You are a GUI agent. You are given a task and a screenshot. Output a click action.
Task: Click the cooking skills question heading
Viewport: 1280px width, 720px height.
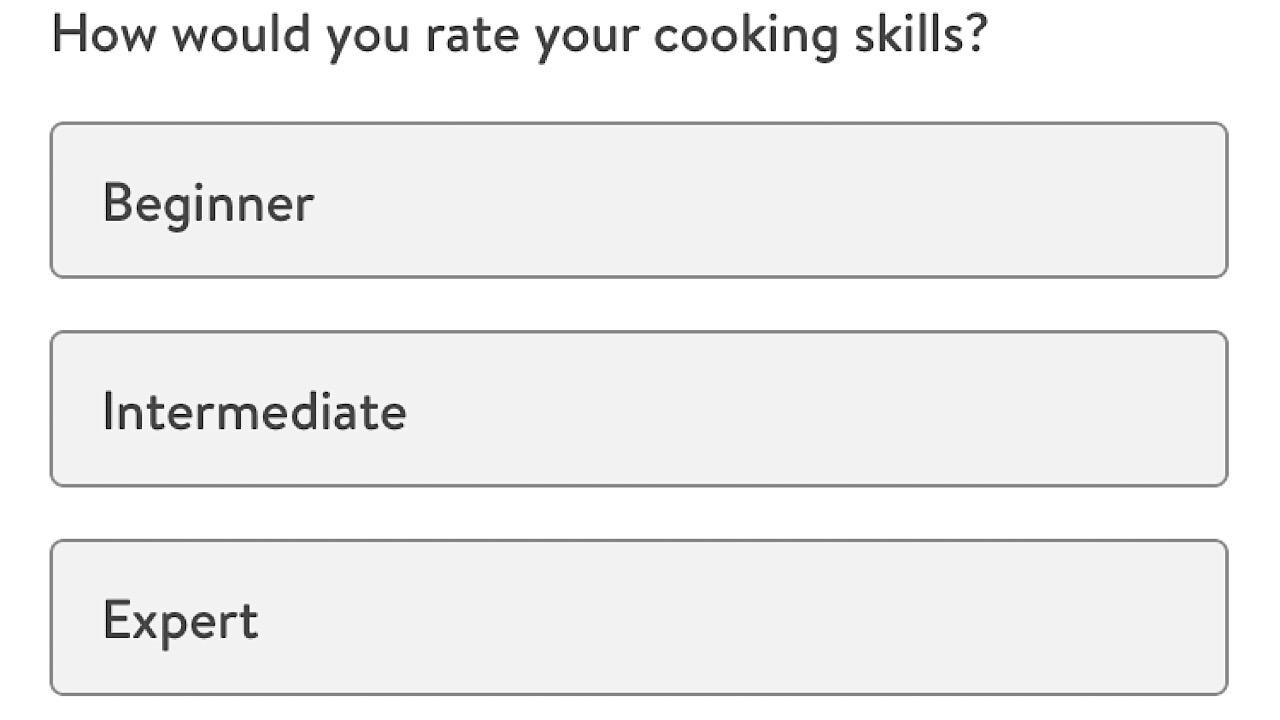pos(519,33)
